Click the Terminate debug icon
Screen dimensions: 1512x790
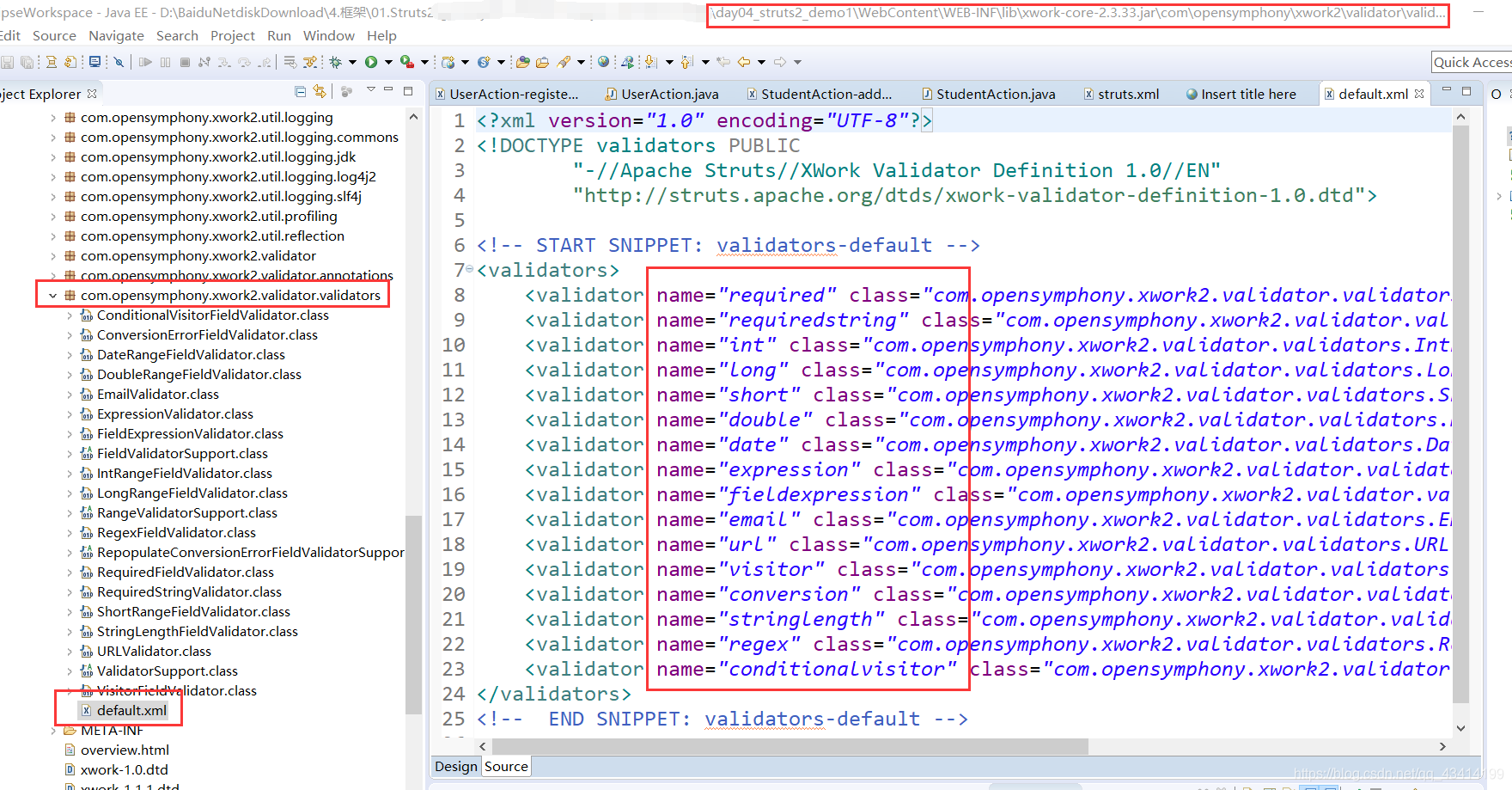tap(185, 62)
